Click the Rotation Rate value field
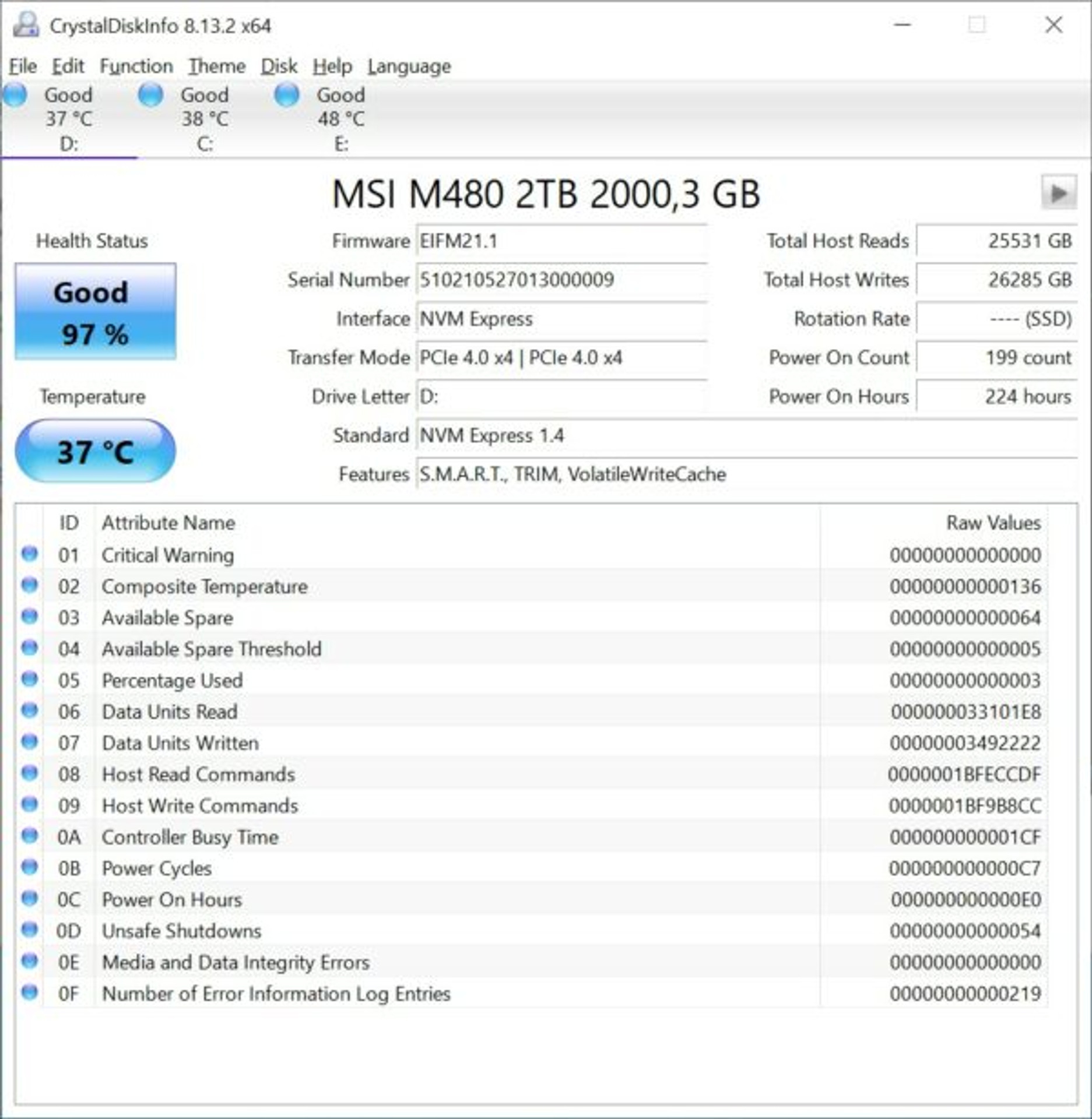This screenshot has height=1119, width=1092. click(x=996, y=319)
